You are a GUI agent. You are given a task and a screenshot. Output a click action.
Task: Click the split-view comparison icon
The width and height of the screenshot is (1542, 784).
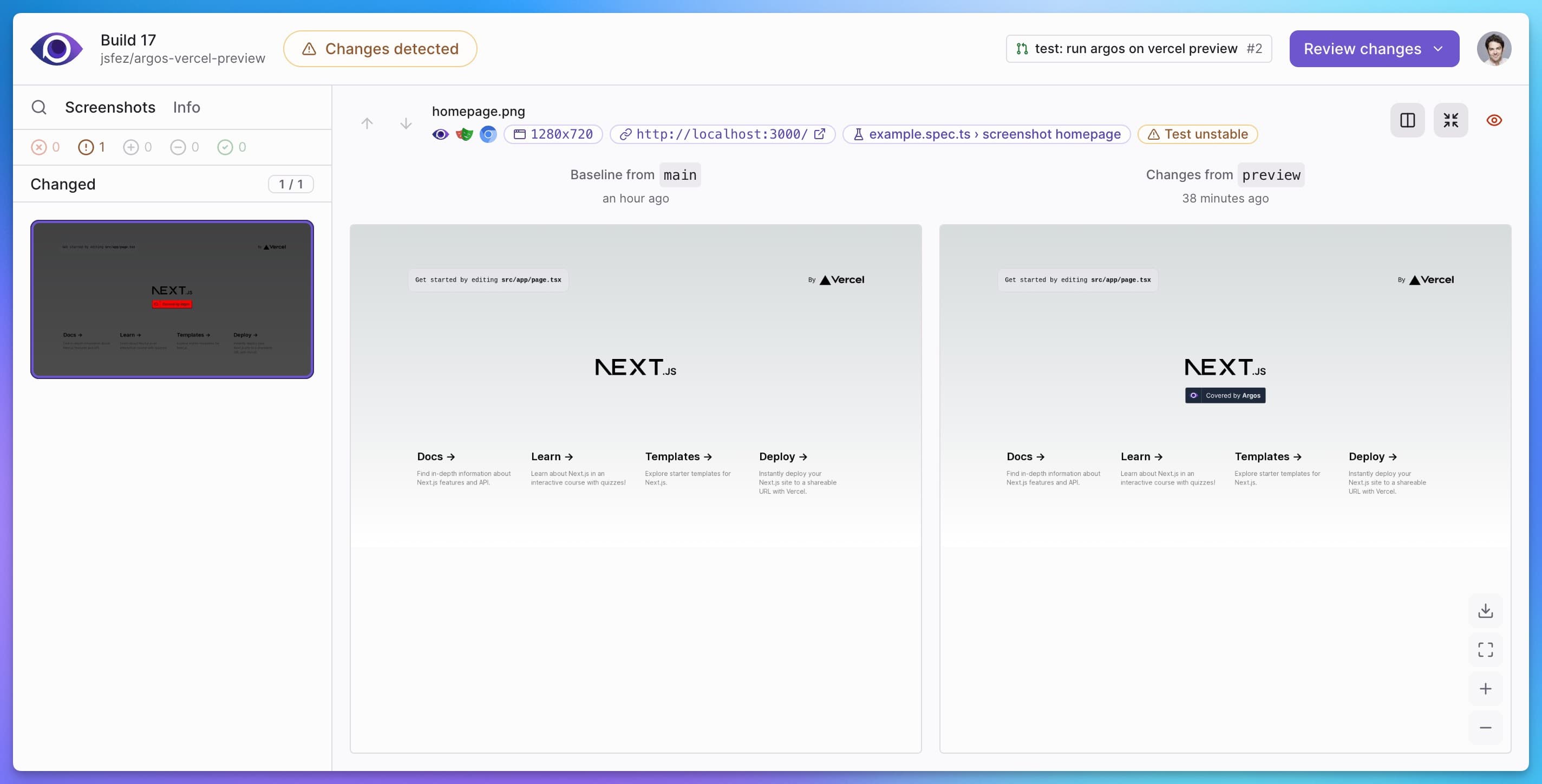(1407, 120)
